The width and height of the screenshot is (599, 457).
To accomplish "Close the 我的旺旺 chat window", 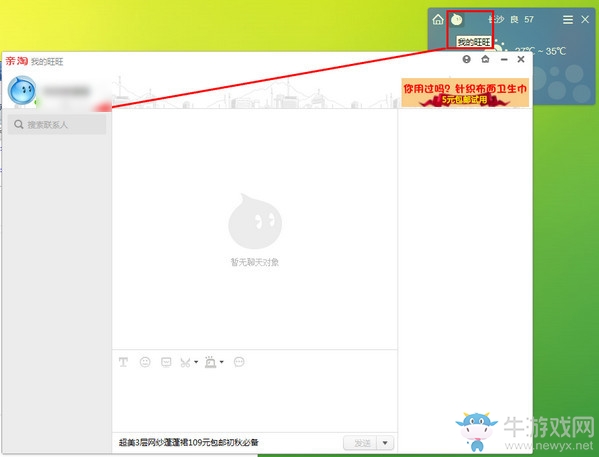I will click(521, 59).
